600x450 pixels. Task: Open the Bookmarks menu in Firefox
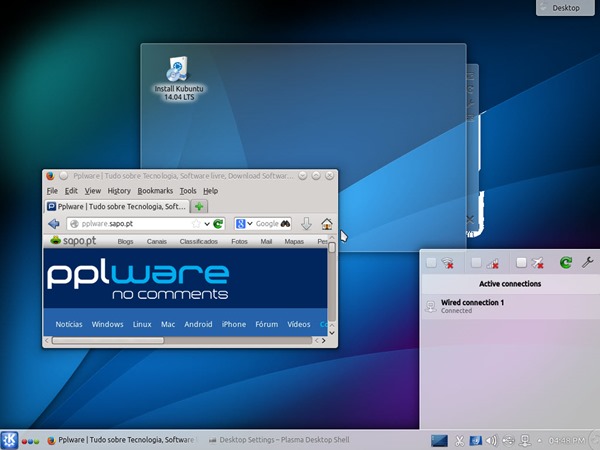[155, 191]
